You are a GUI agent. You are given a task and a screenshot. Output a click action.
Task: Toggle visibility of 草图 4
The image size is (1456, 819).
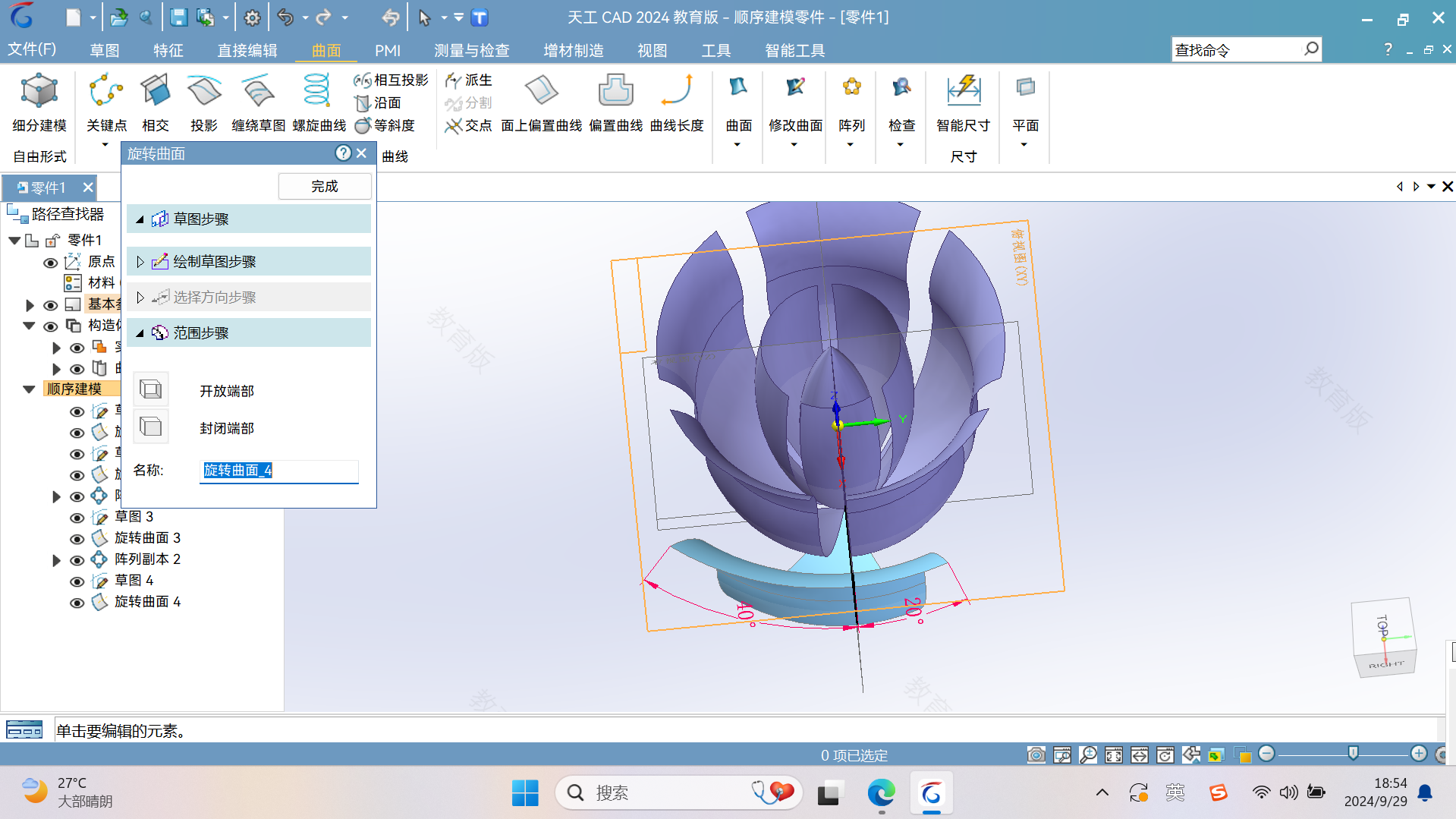point(77,581)
